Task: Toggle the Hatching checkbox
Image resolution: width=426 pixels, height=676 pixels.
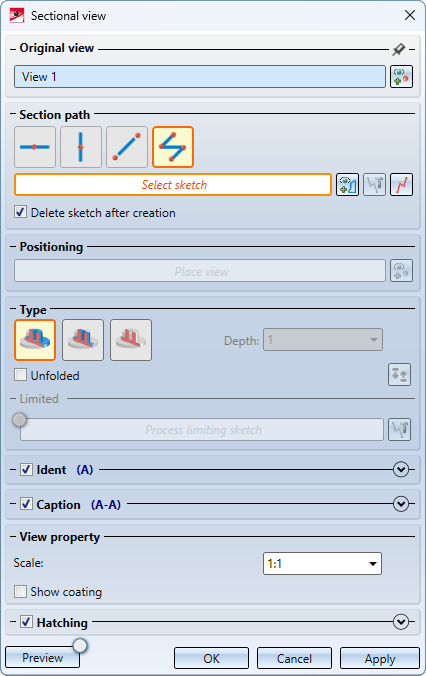Action: [26, 622]
